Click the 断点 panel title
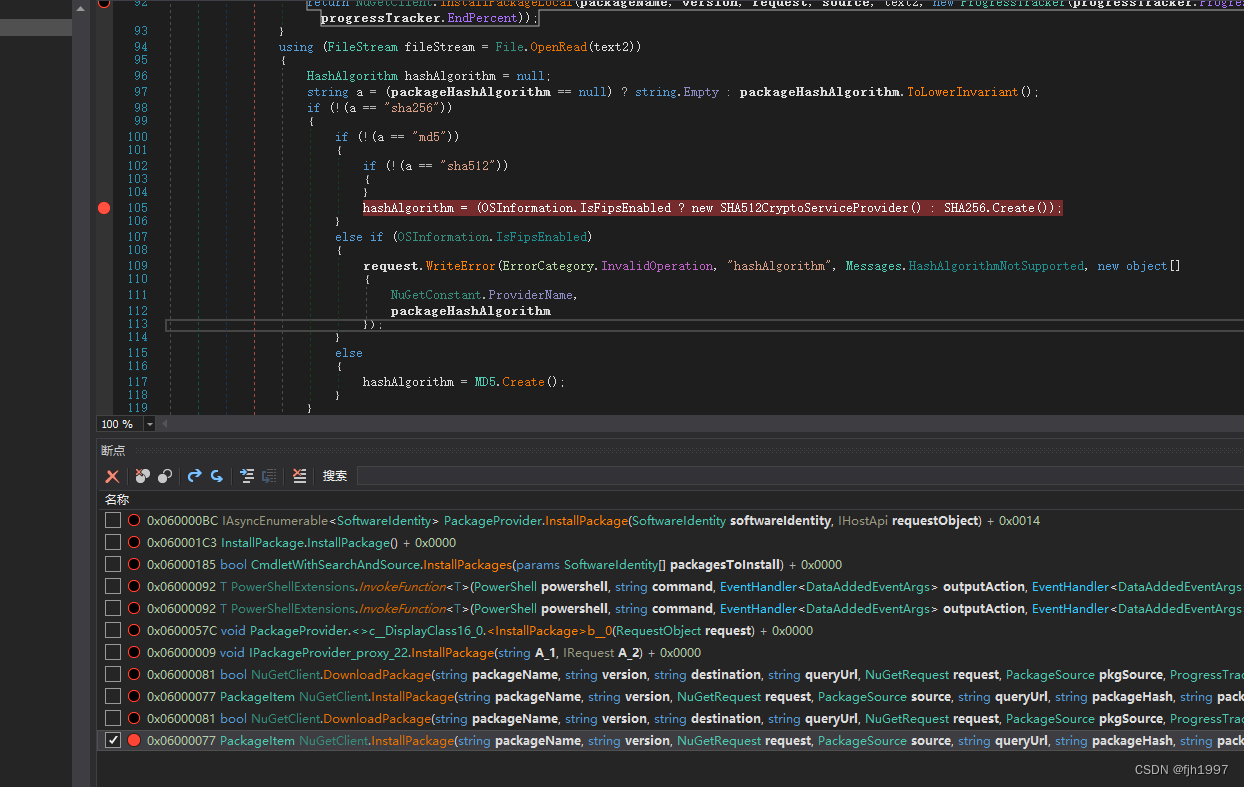1244x787 pixels. point(113,451)
